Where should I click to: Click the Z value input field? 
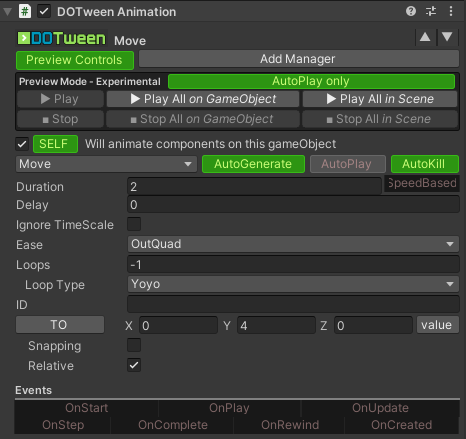(x=373, y=325)
